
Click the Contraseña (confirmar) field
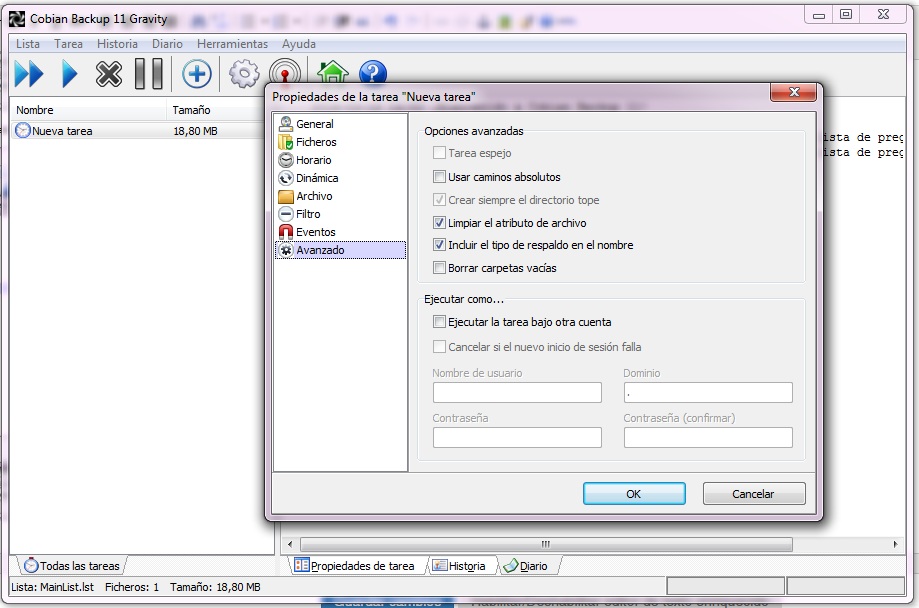708,437
